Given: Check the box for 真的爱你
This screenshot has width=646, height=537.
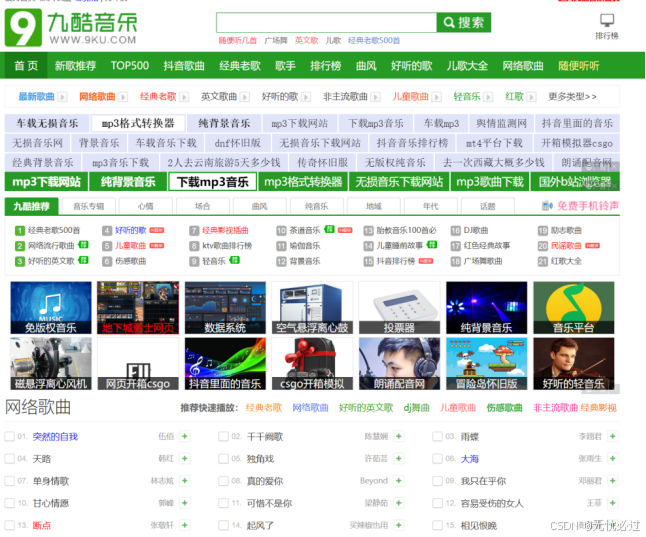Looking at the screenshot, I should click(x=223, y=481).
